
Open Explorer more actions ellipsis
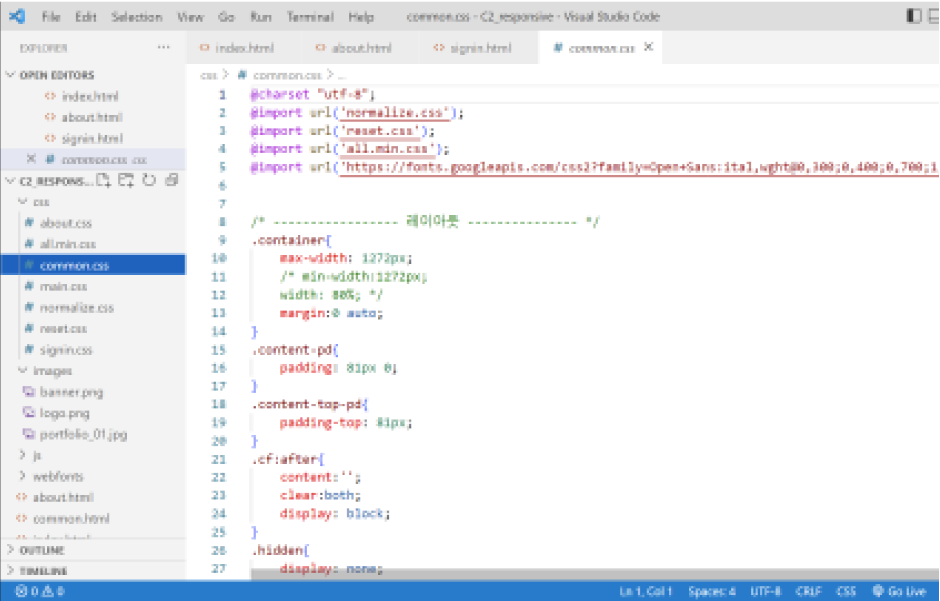(164, 47)
